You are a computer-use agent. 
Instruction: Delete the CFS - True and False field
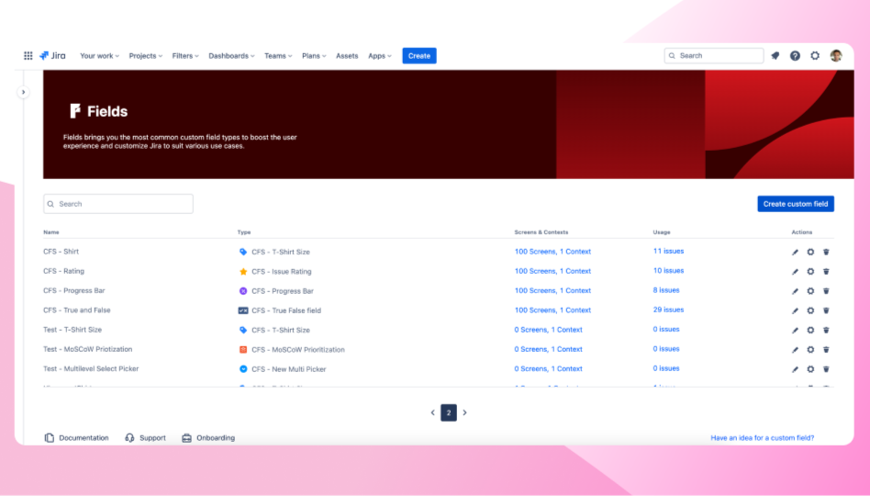pyautogui.click(x=826, y=311)
